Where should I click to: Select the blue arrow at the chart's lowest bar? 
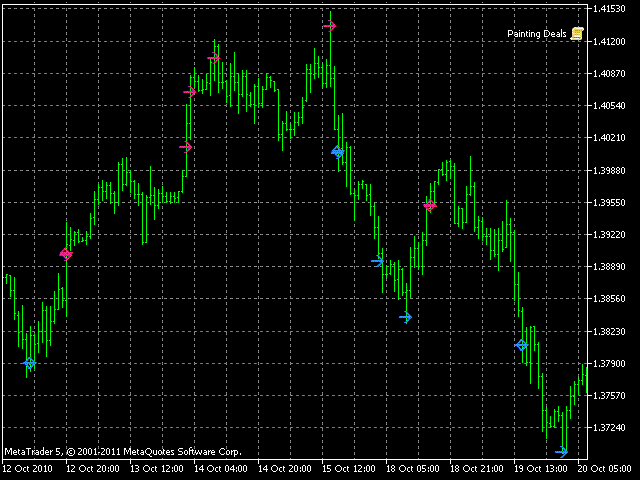562,452
